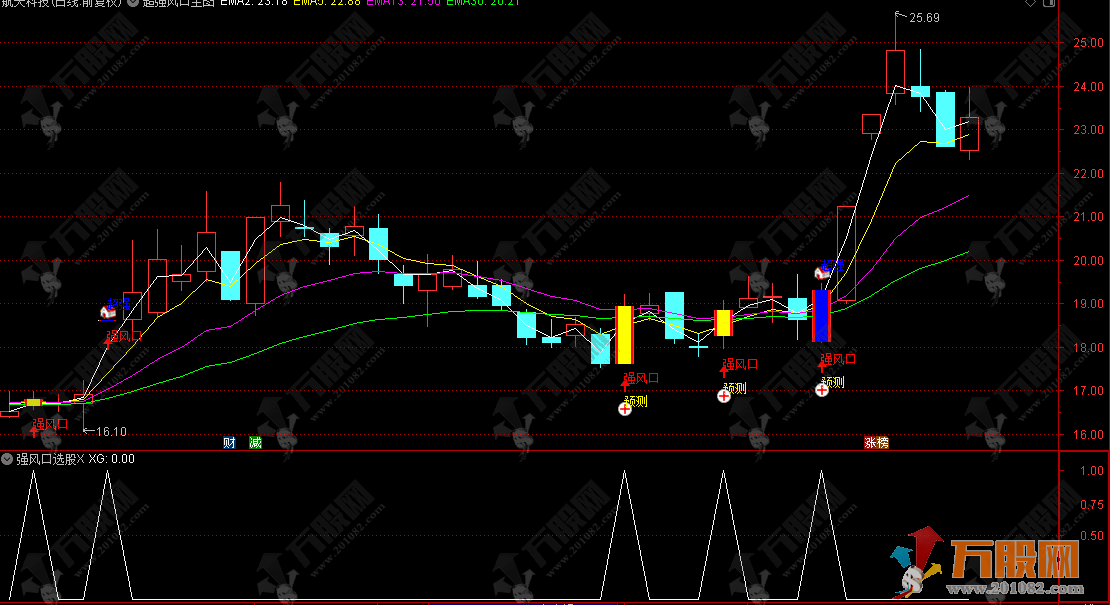Click the 强风口 label beneath second yellow candle
The width and height of the screenshot is (1110, 605).
coord(740,364)
